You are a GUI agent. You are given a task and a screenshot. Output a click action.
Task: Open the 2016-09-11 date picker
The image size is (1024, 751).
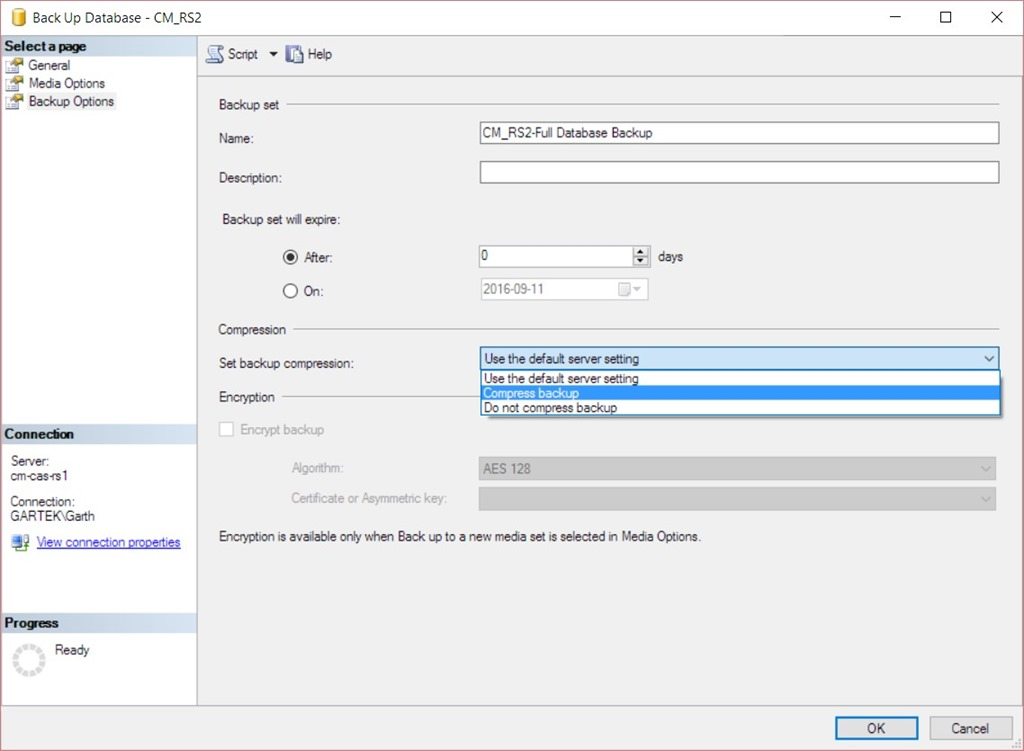[630, 289]
